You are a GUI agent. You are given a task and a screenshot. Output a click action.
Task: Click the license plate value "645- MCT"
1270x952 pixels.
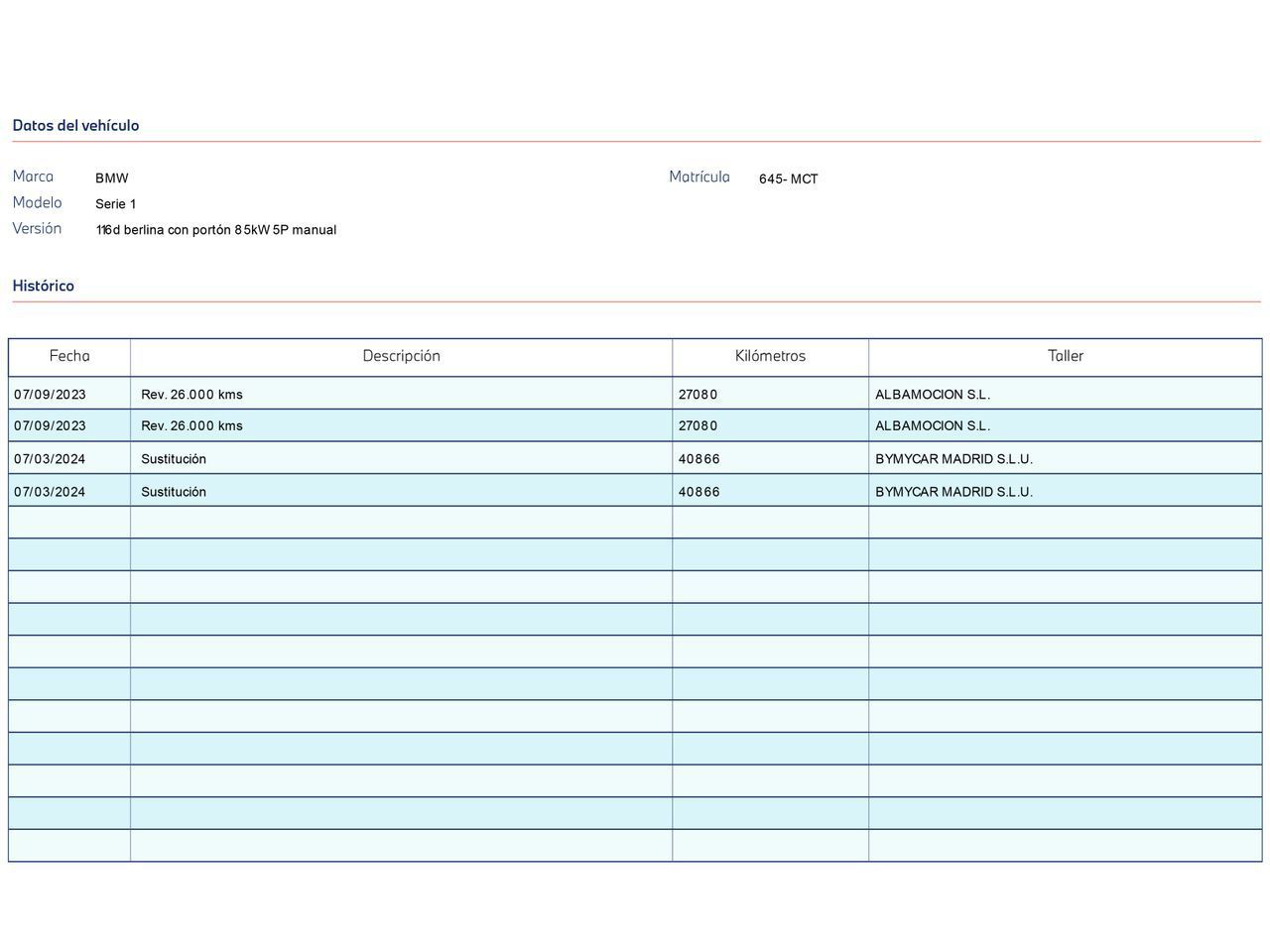(x=789, y=179)
